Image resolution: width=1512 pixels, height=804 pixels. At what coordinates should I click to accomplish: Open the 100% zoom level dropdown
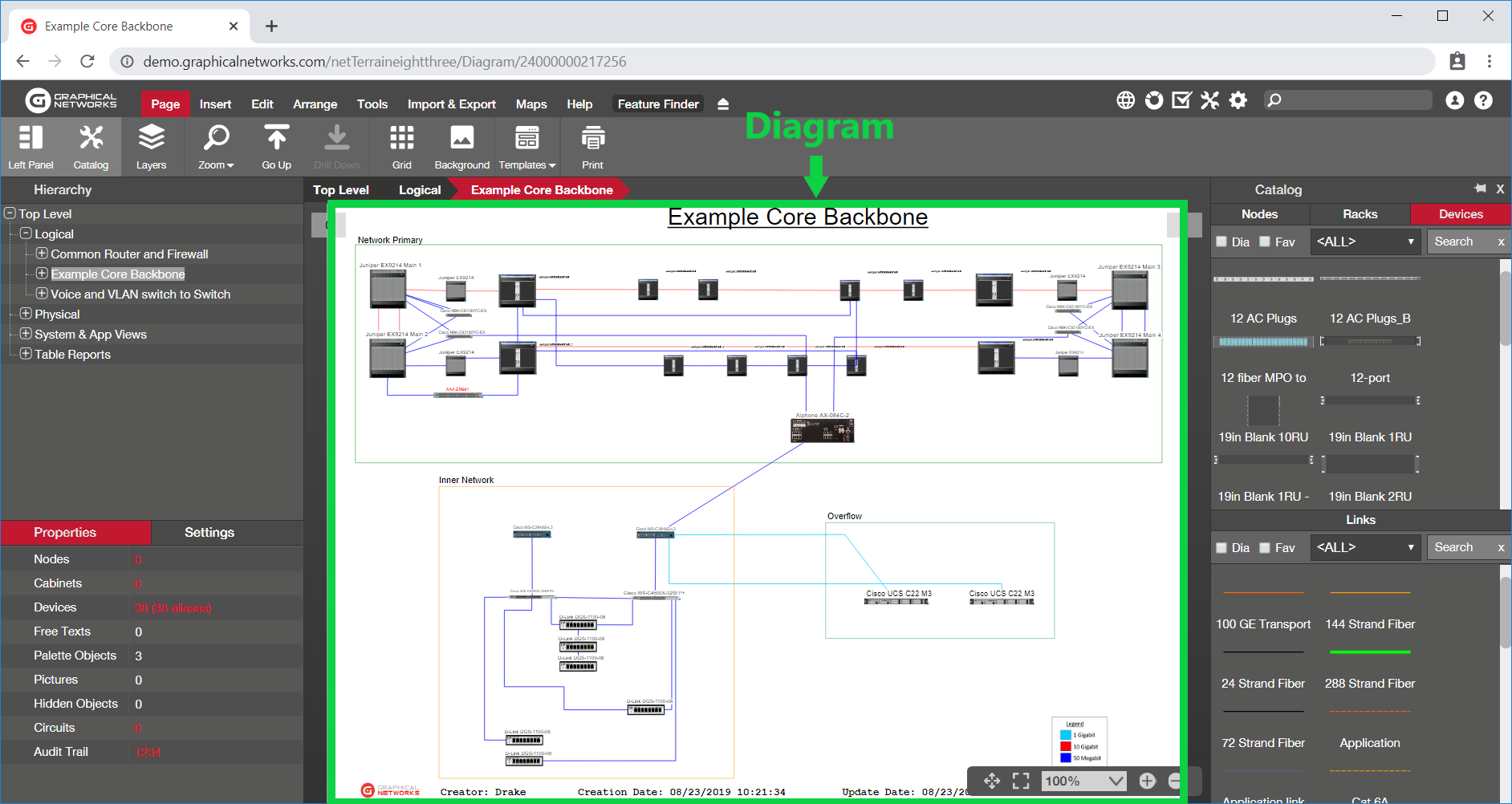(1083, 781)
